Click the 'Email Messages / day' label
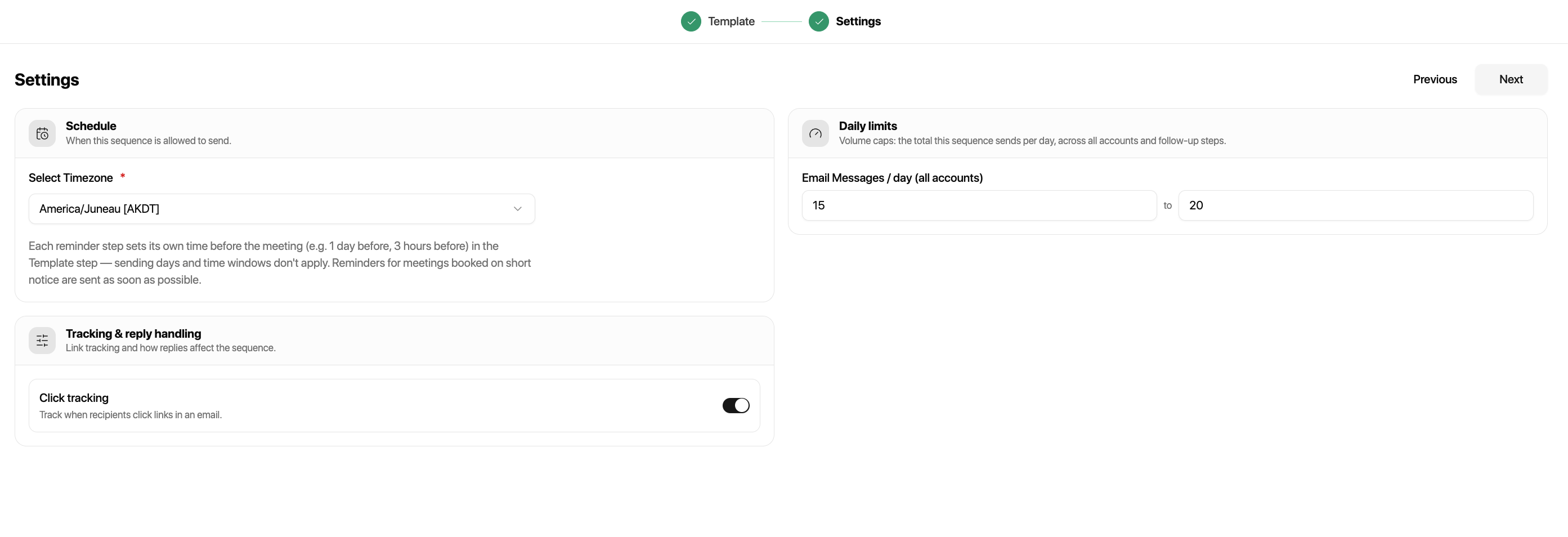The image size is (1568, 537). point(891,178)
